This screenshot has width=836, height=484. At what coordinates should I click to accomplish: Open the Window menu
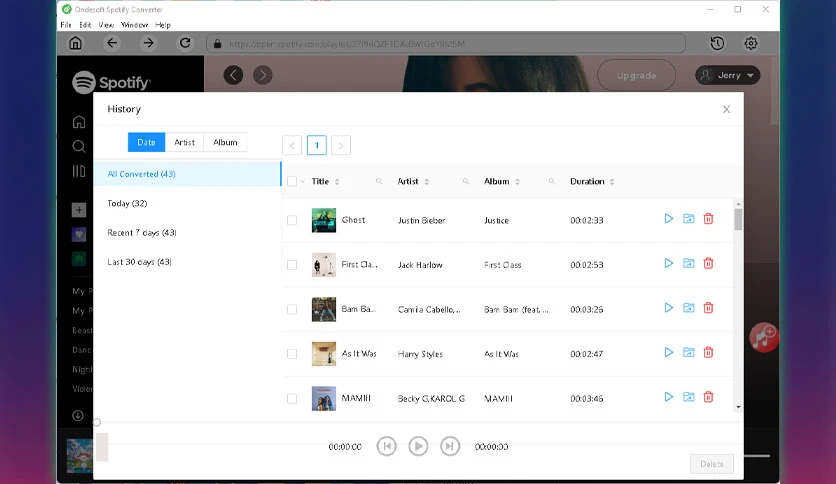click(x=134, y=25)
